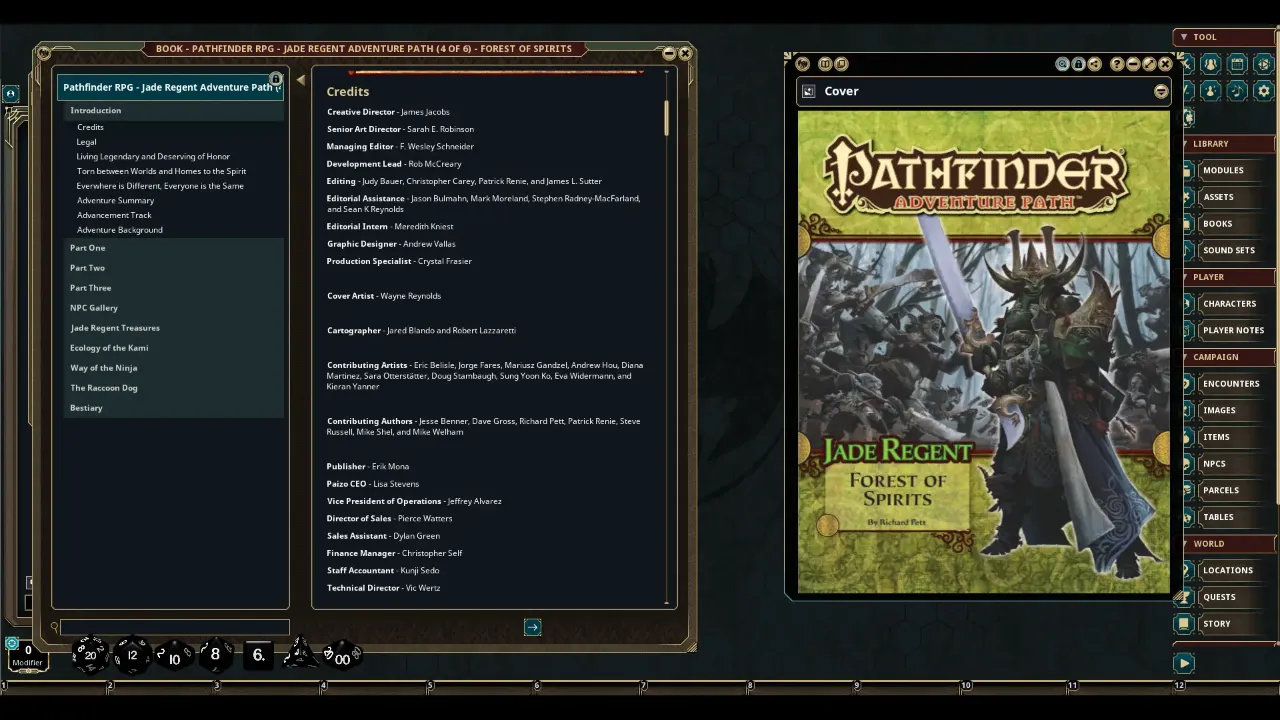
Task: Open the Adventure Summary page
Action: pyautogui.click(x=116, y=201)
